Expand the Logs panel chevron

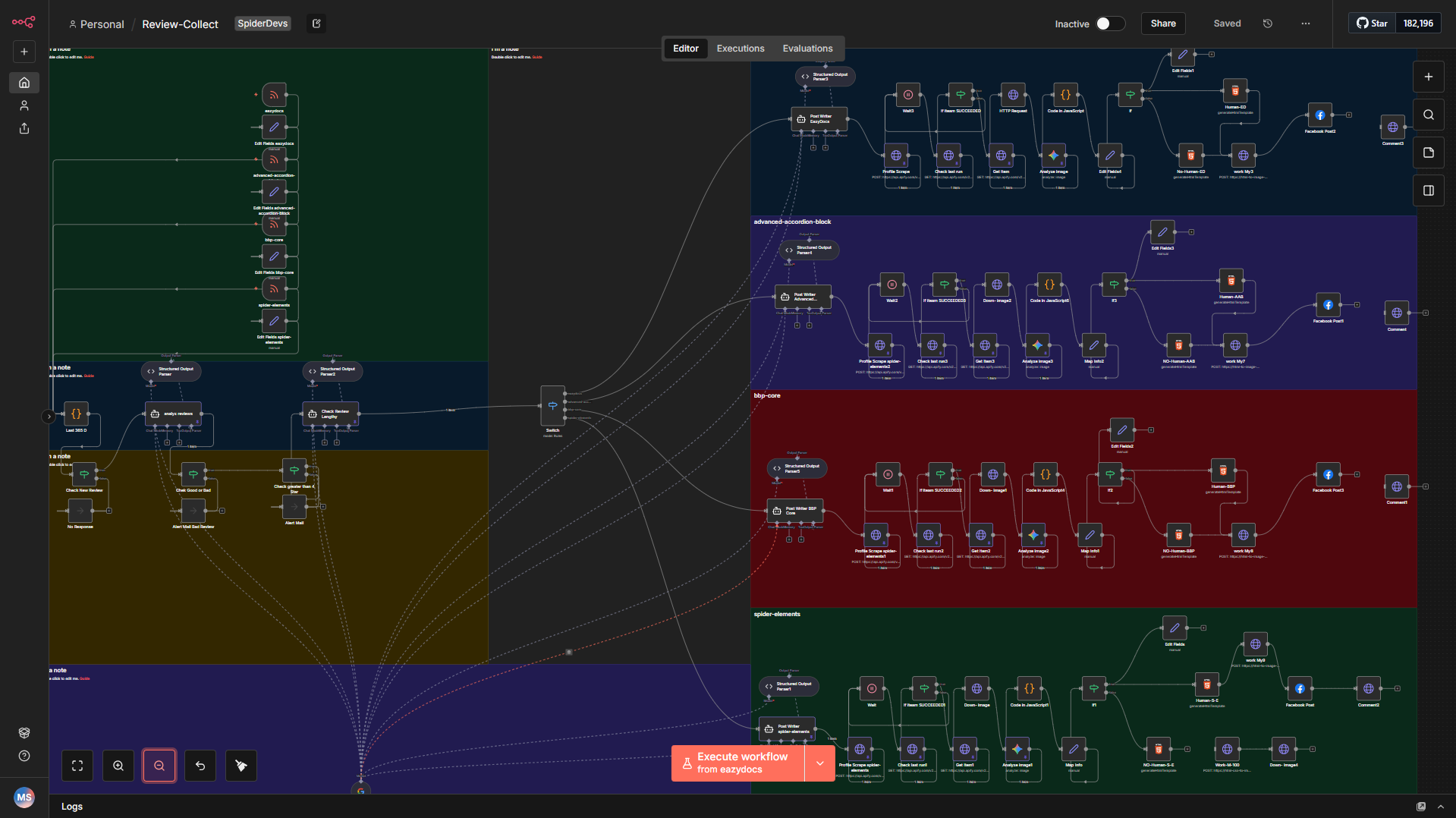click(1440, 807)
